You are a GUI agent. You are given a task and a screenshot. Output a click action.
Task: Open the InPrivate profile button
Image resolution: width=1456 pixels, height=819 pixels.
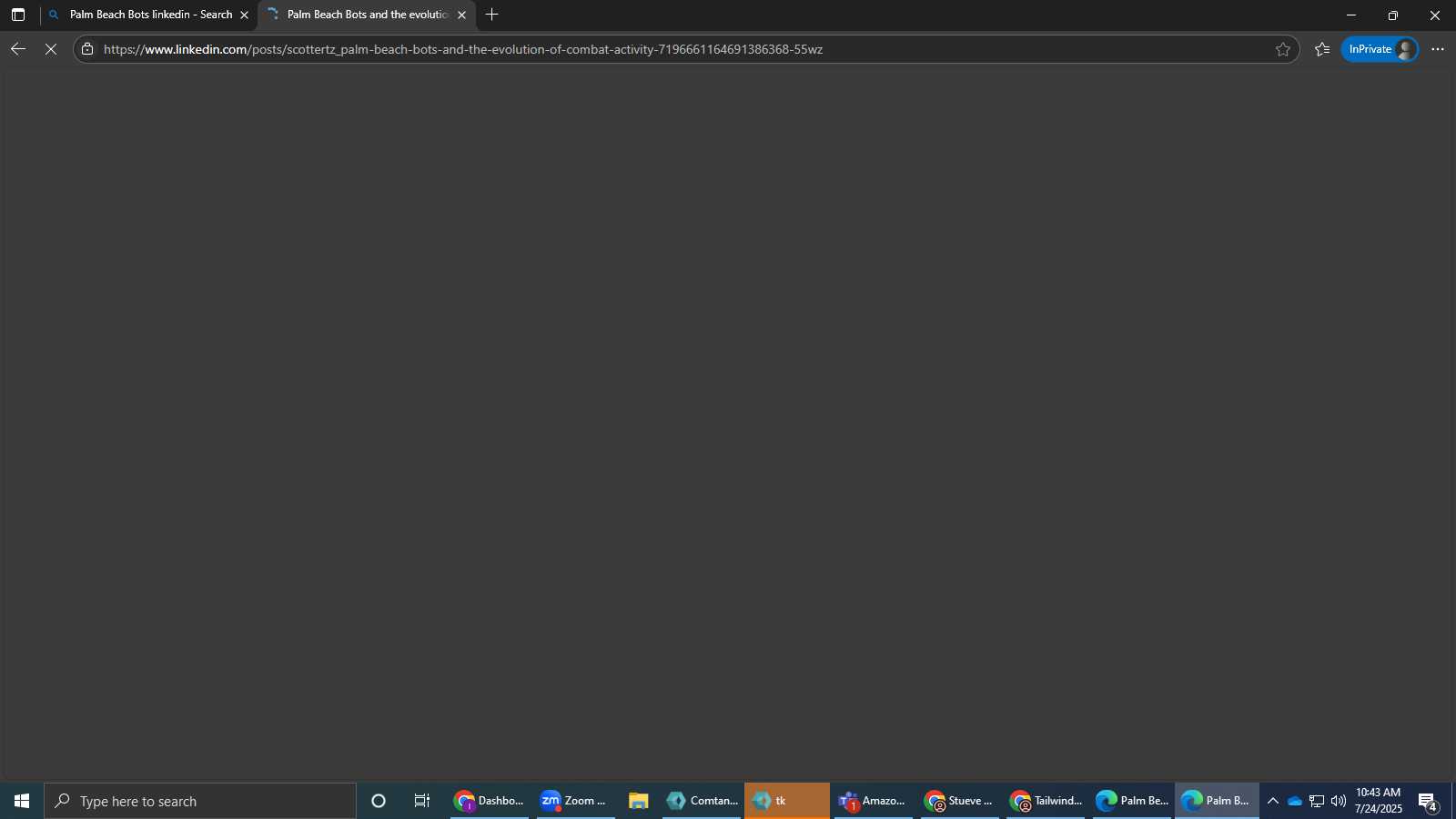point(1380,49)
